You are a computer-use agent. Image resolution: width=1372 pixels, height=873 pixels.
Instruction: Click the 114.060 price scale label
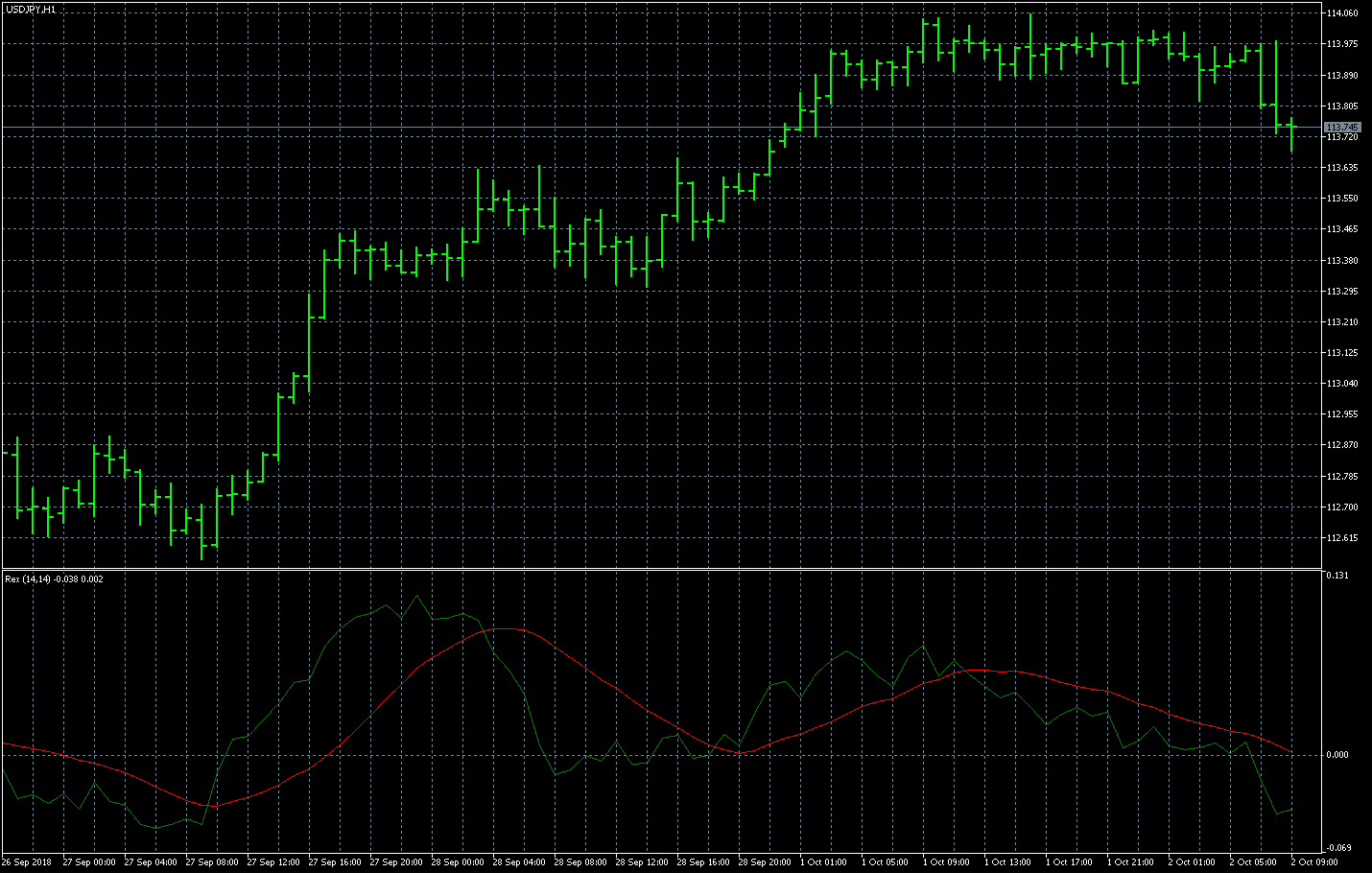point(1341,13)
